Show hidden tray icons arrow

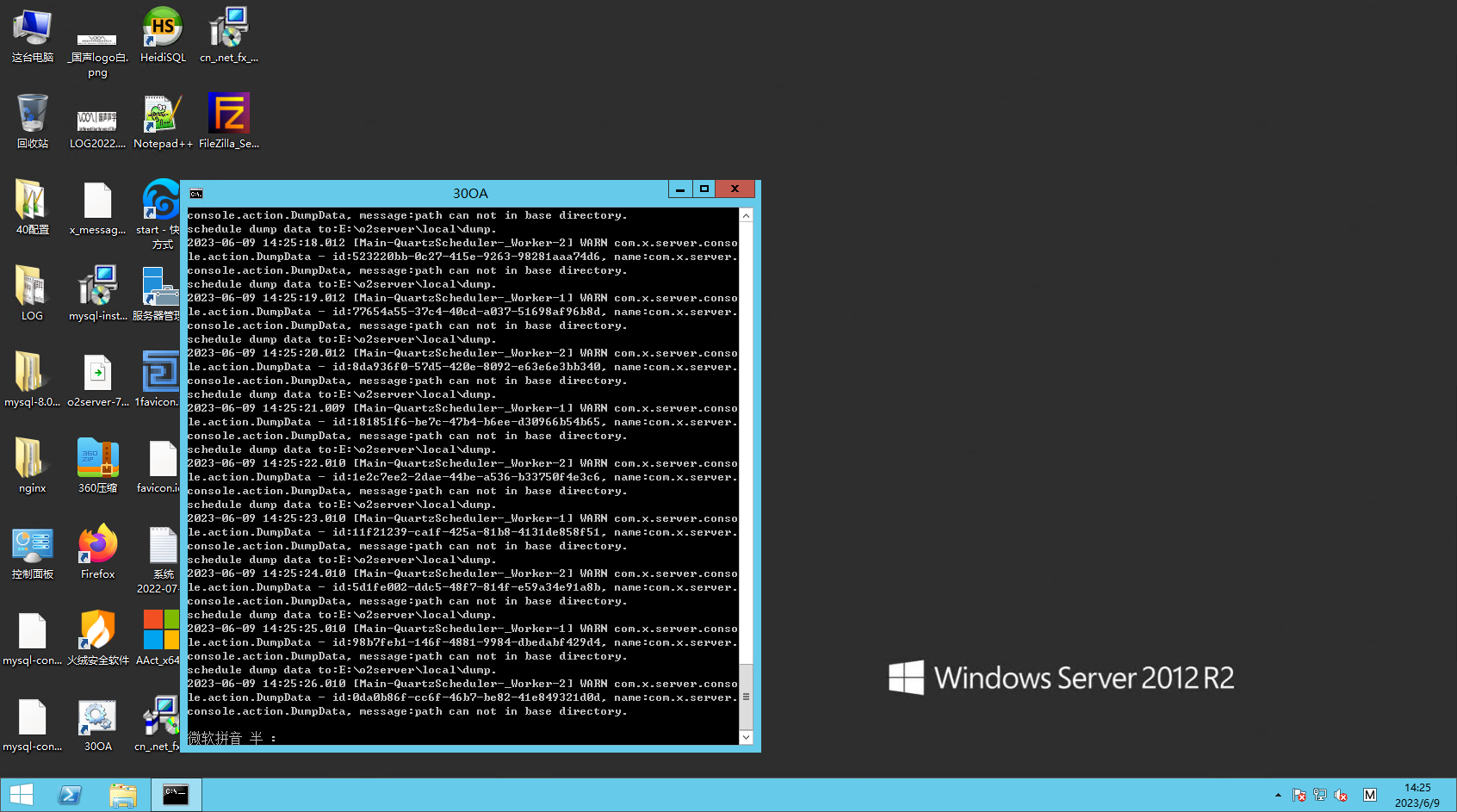[1278, 795]
